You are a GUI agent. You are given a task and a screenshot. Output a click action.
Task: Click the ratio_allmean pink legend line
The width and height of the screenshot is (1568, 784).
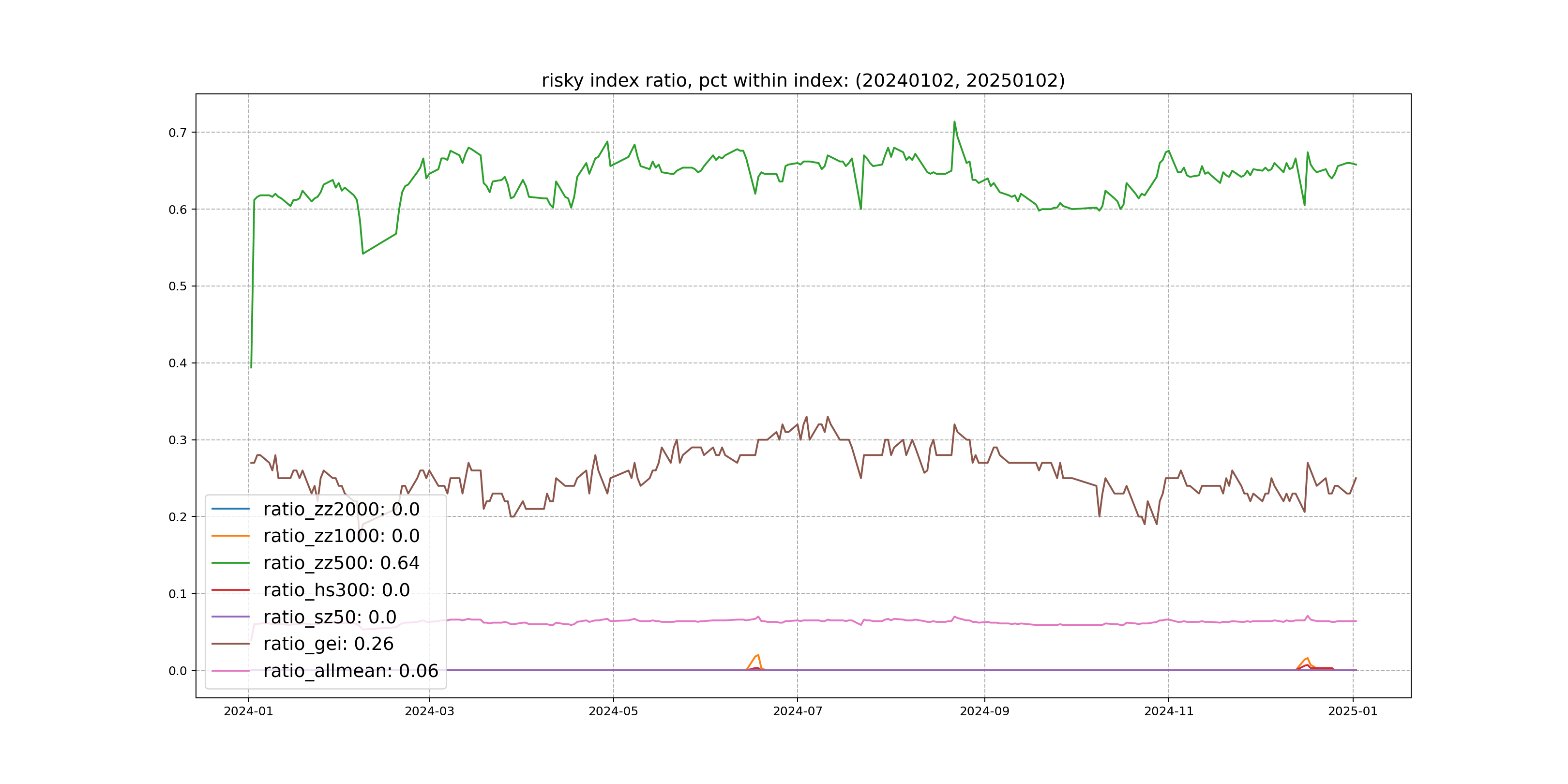[230, 671]
